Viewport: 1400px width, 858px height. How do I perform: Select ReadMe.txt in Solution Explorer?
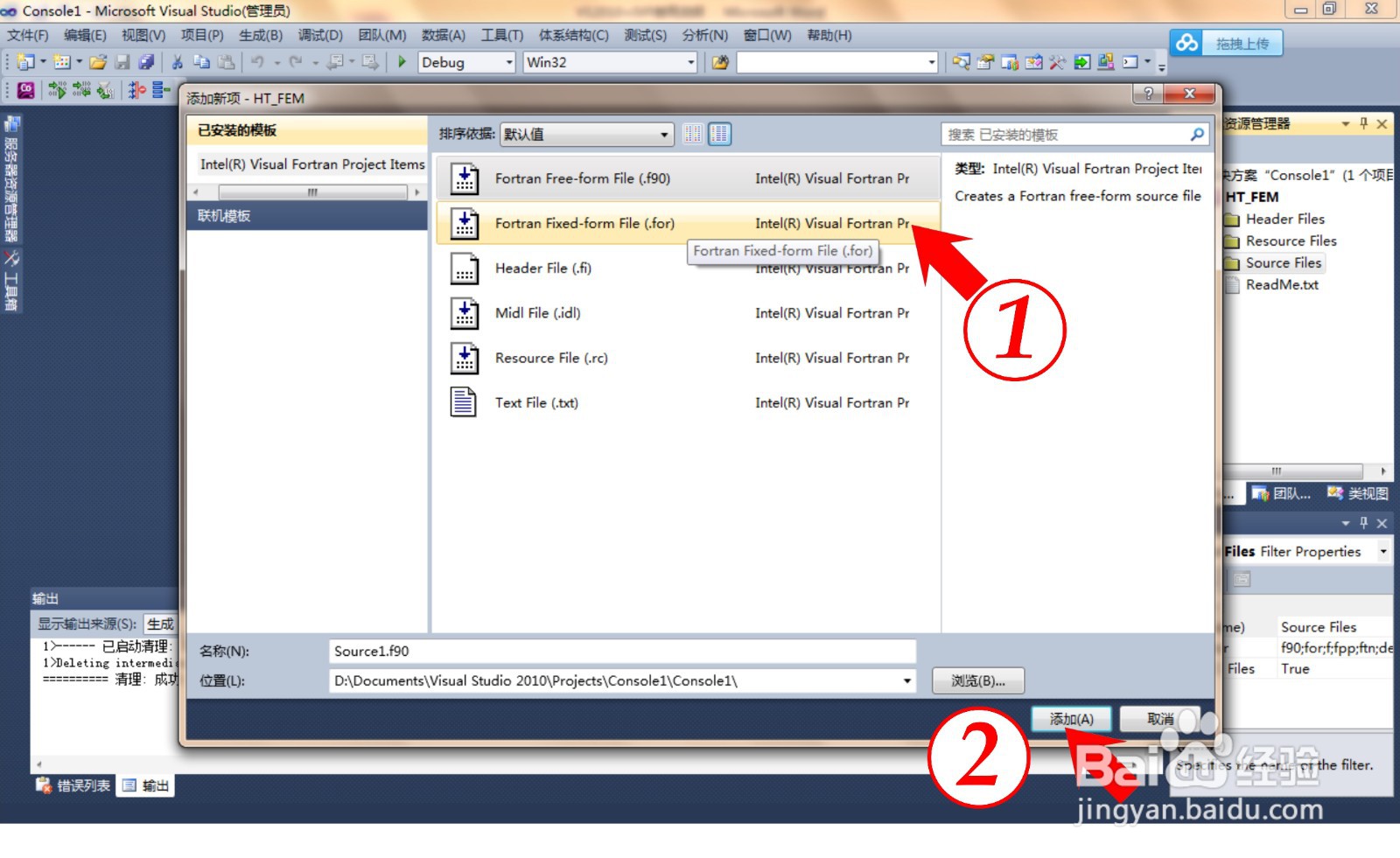coord(1282,284)
